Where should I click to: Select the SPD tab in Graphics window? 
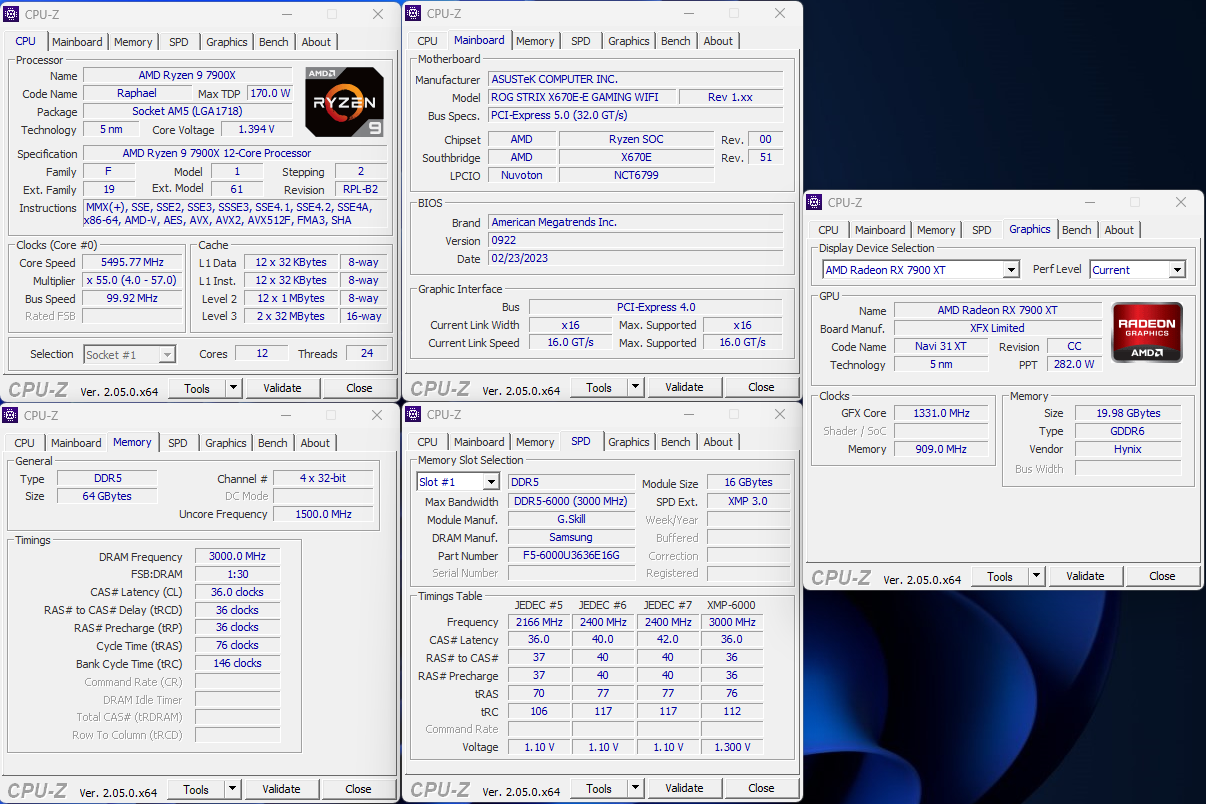(982, 230)
